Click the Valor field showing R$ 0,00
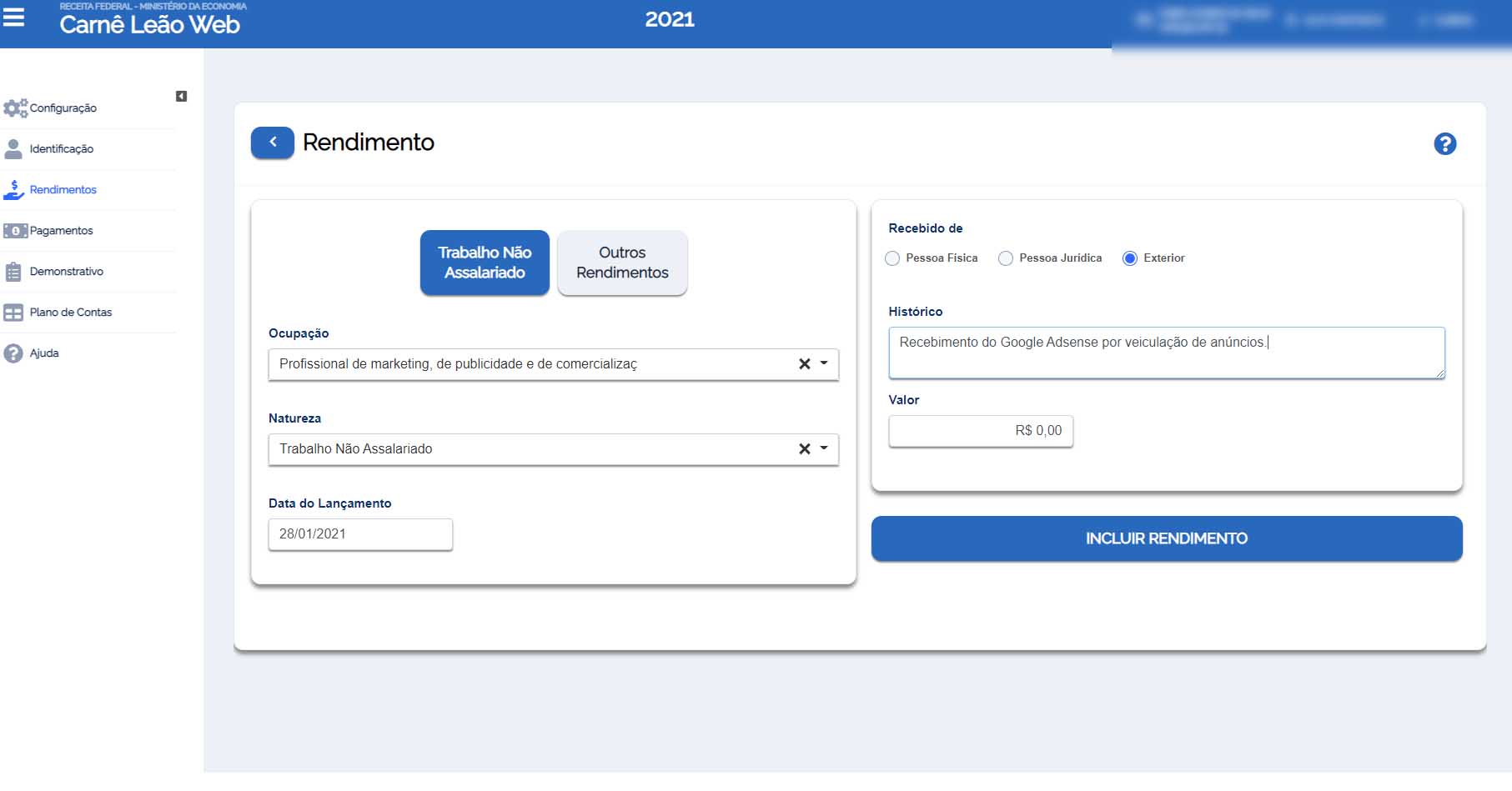The height and width of the screenshot is (791, 1512). pos(981,431)
